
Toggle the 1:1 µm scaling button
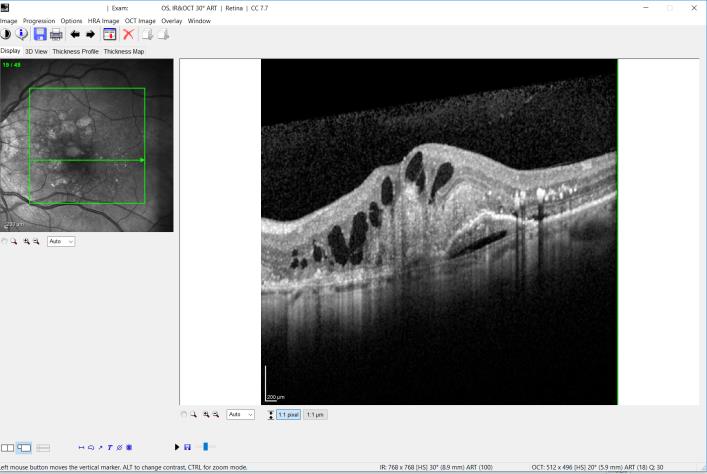[315, 414]
